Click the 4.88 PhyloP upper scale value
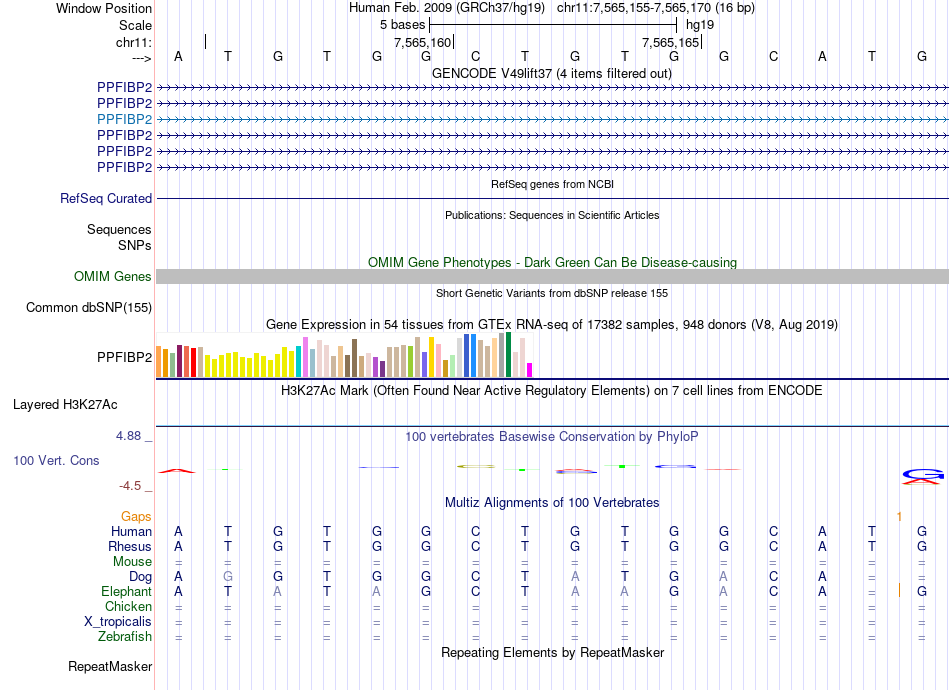 128,436
